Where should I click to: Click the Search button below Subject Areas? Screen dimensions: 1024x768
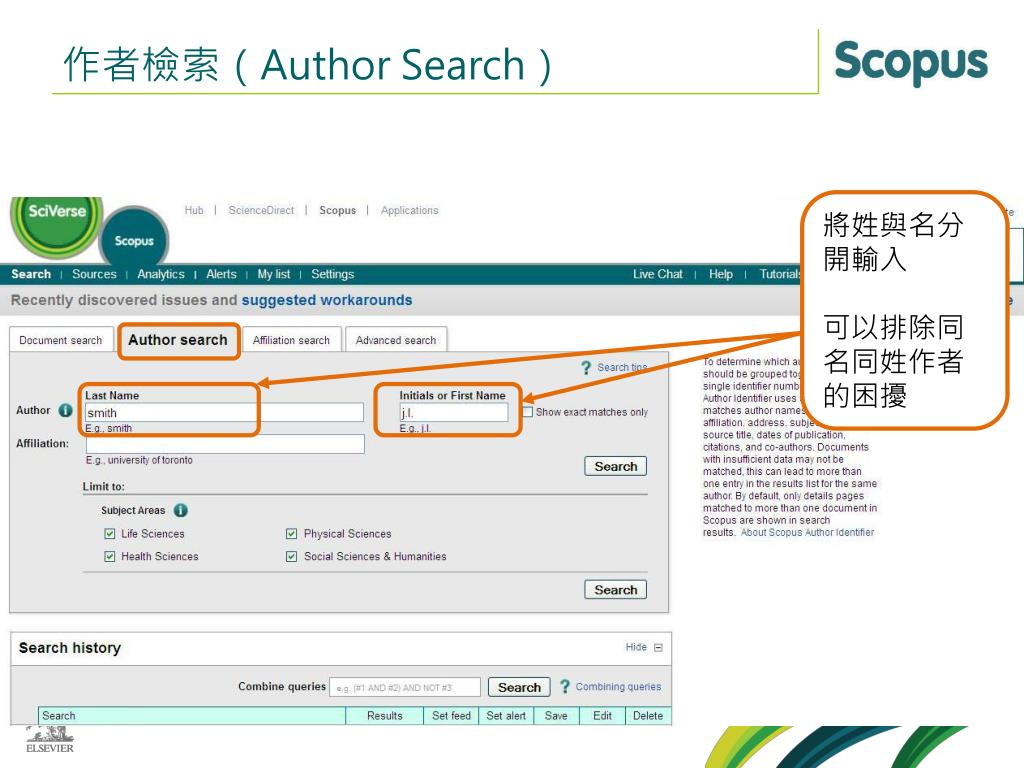615,590
